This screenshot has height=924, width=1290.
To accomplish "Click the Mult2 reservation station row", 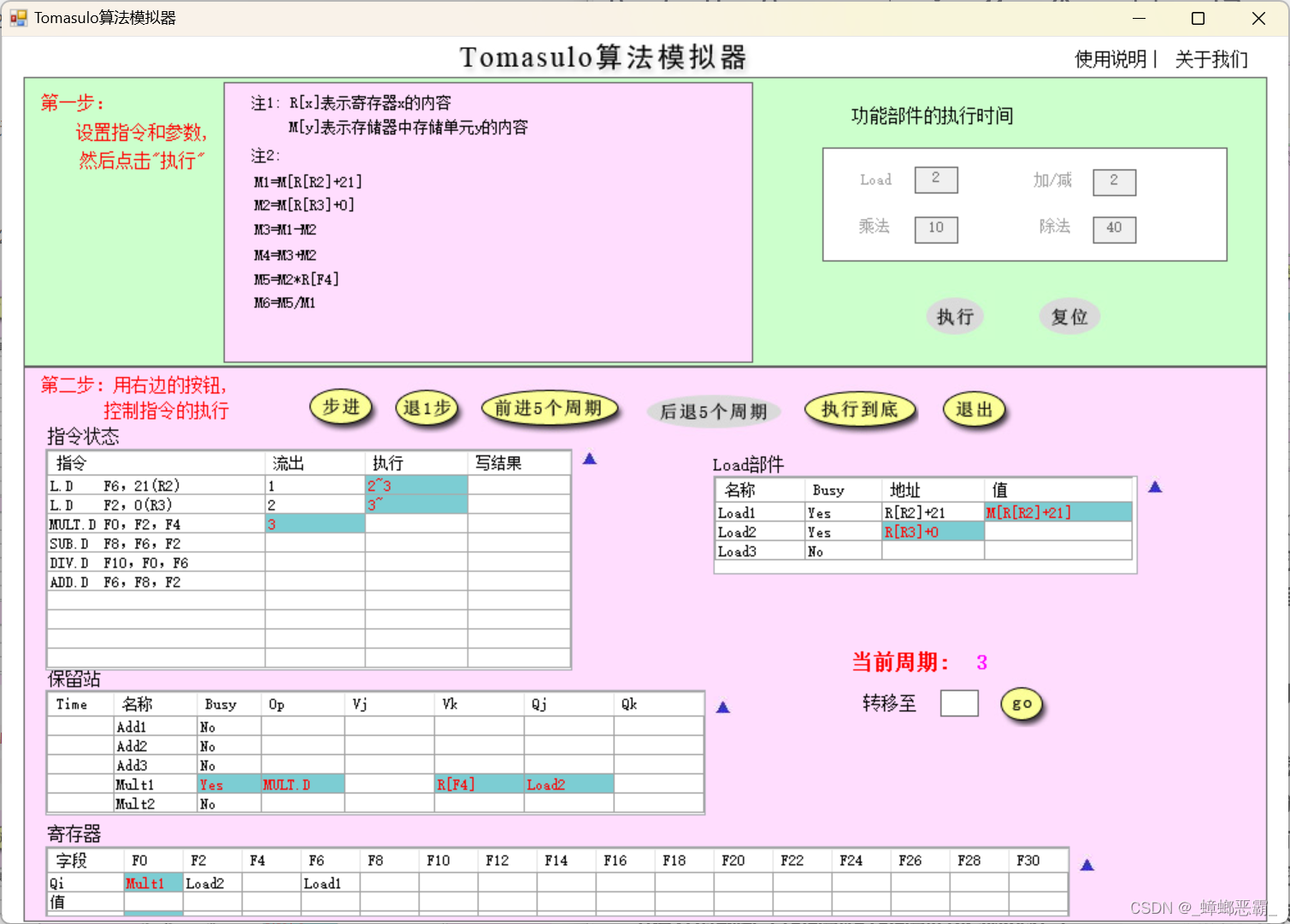I will click(375, 803).
